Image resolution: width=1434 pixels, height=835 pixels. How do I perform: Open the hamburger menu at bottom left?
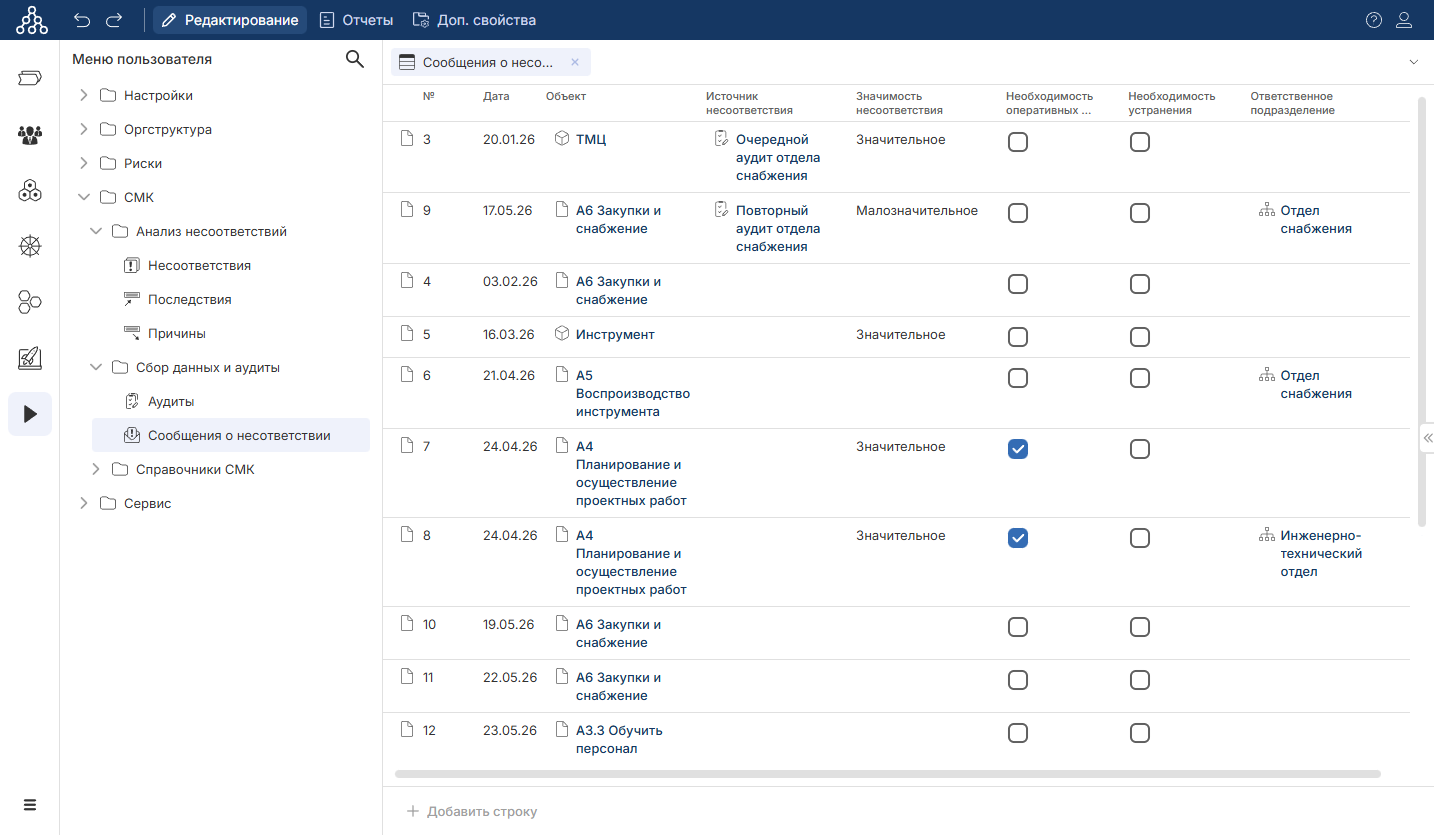30,805
